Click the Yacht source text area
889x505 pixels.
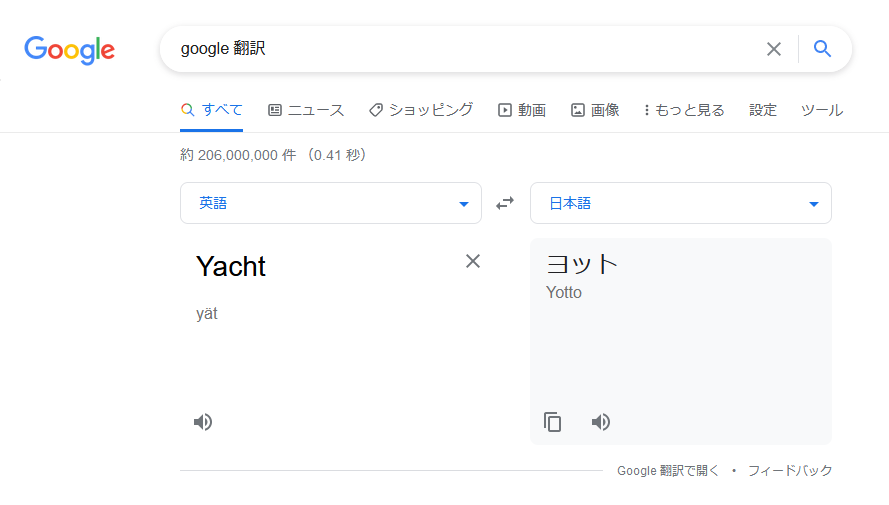pyautogui.click(x=231, y=266)
